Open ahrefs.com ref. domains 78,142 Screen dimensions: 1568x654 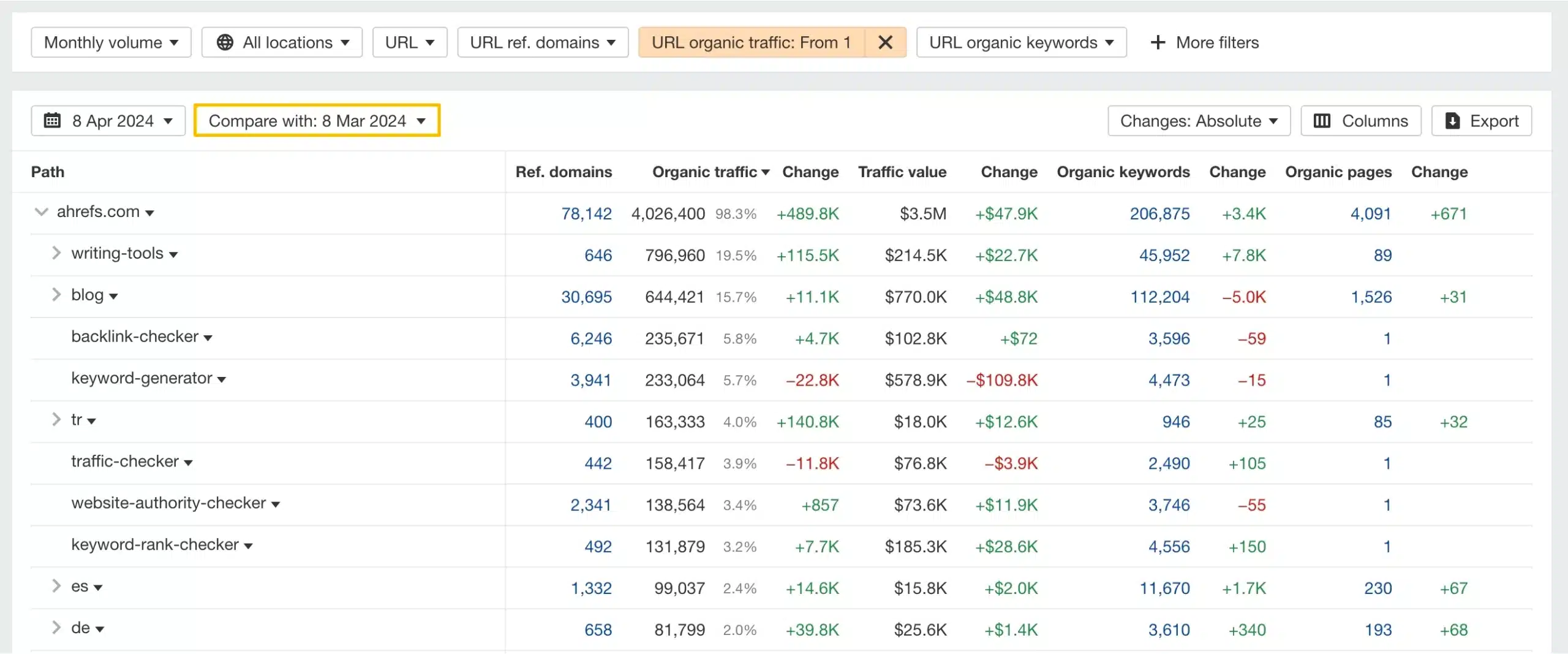coord(586,214)
